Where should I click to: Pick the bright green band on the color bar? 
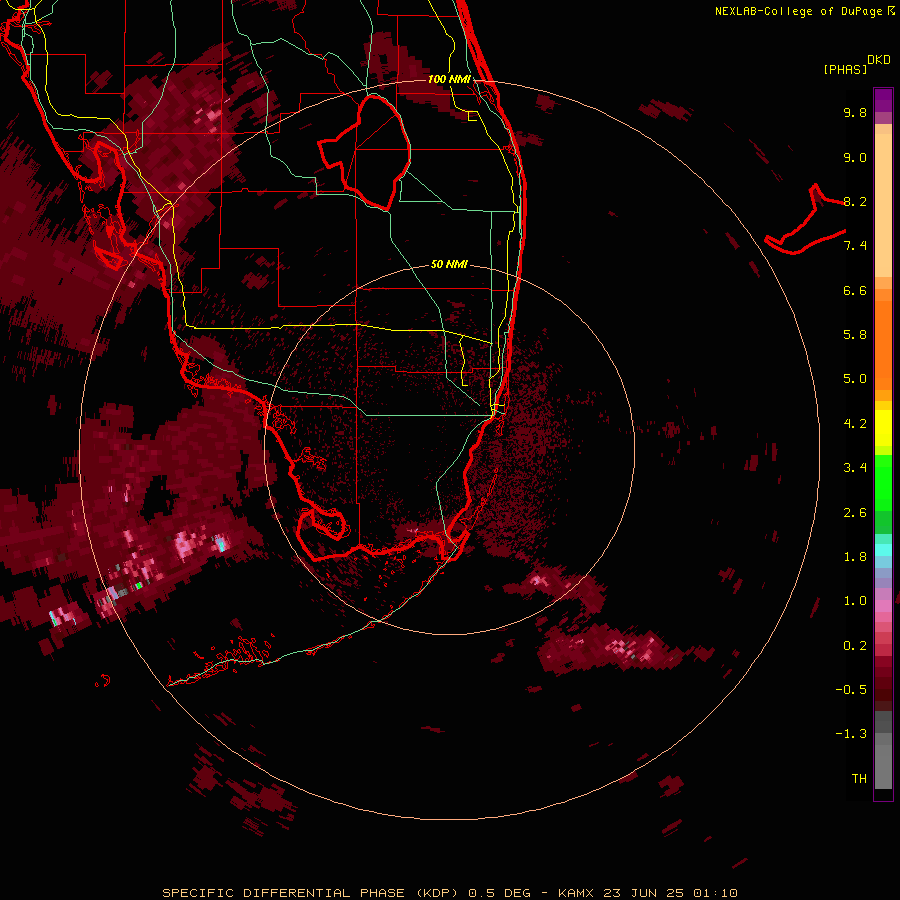883,483
